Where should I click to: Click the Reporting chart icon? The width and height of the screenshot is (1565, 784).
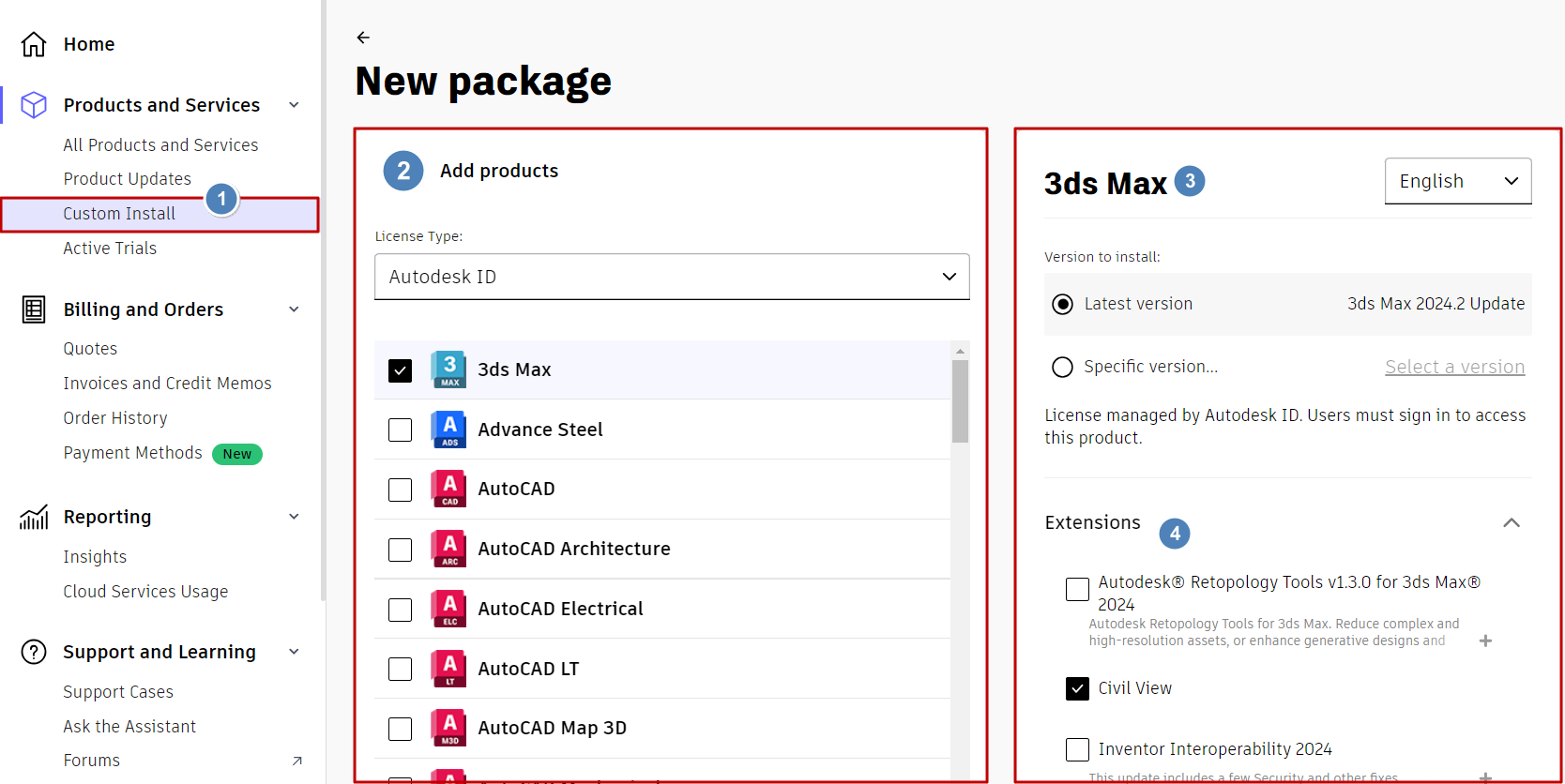coord(34,517)
